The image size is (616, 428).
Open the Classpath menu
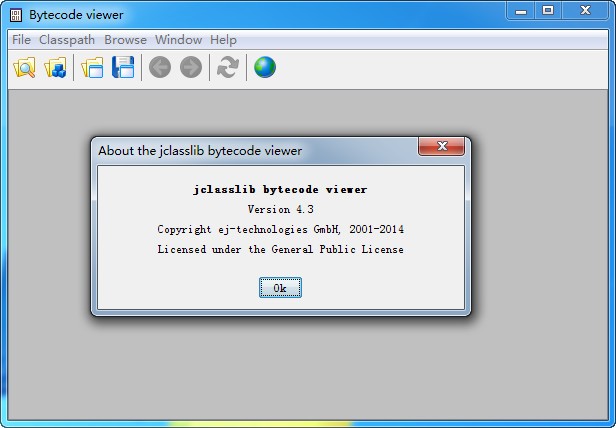point(67,40)
